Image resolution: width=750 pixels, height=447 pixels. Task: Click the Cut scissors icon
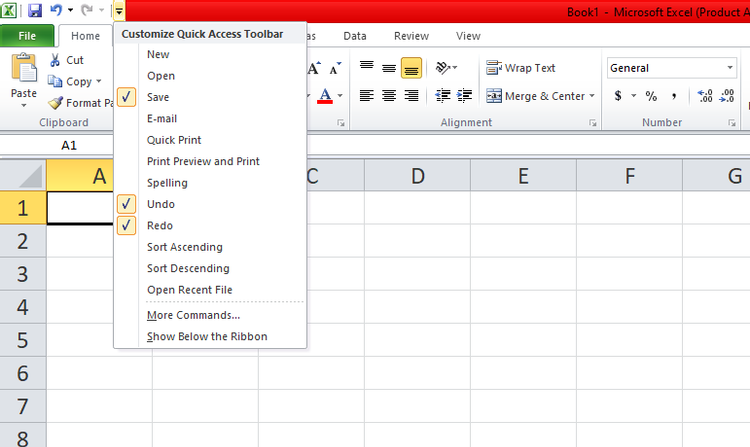tap(55, 60)
